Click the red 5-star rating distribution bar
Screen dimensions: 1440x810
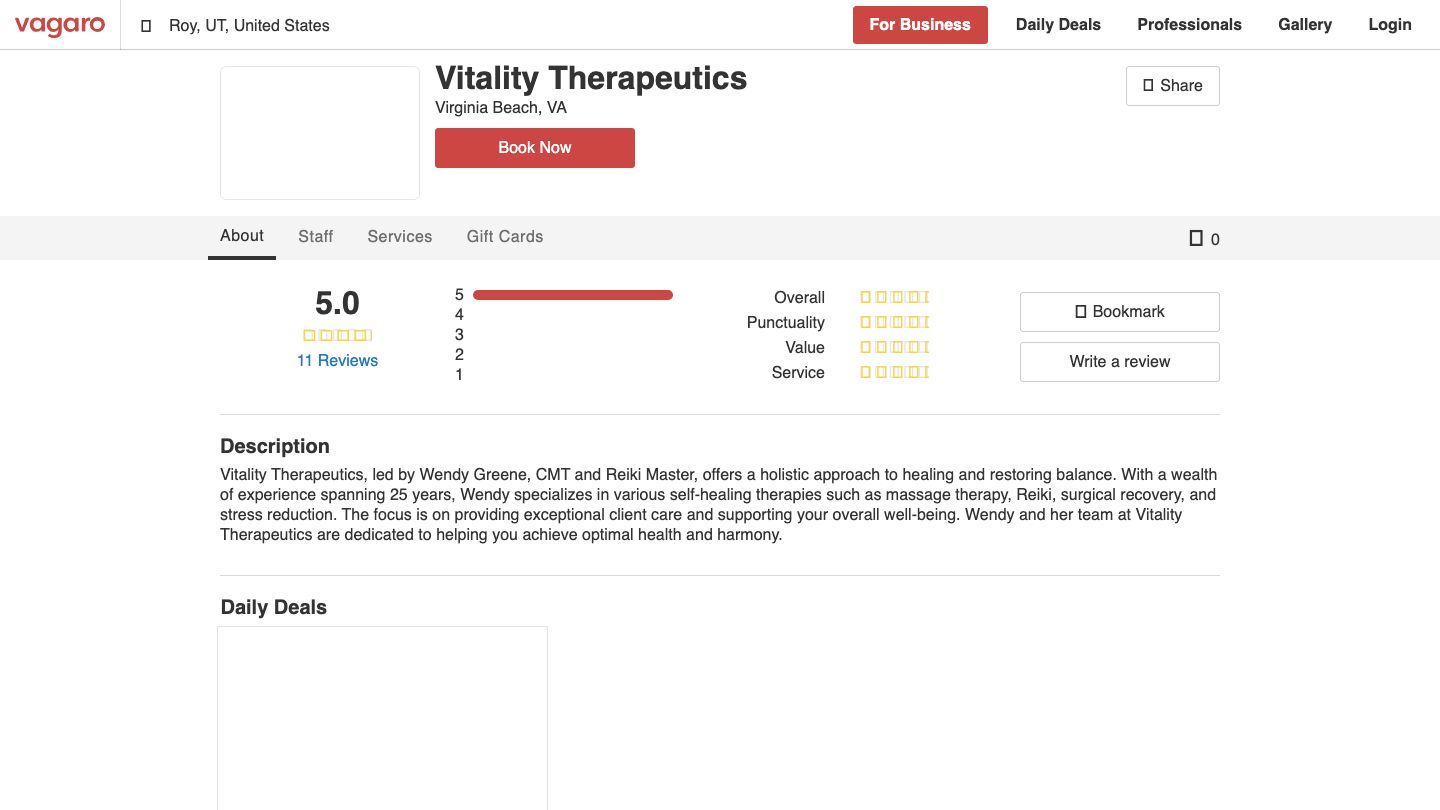[573, 294]
